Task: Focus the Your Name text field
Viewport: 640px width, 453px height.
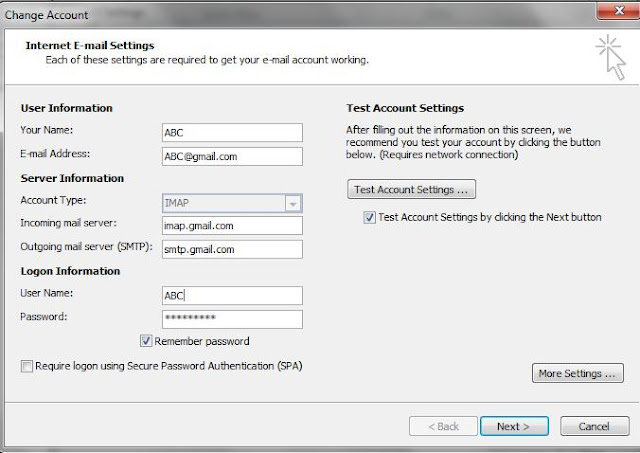Action: [232, 133]
